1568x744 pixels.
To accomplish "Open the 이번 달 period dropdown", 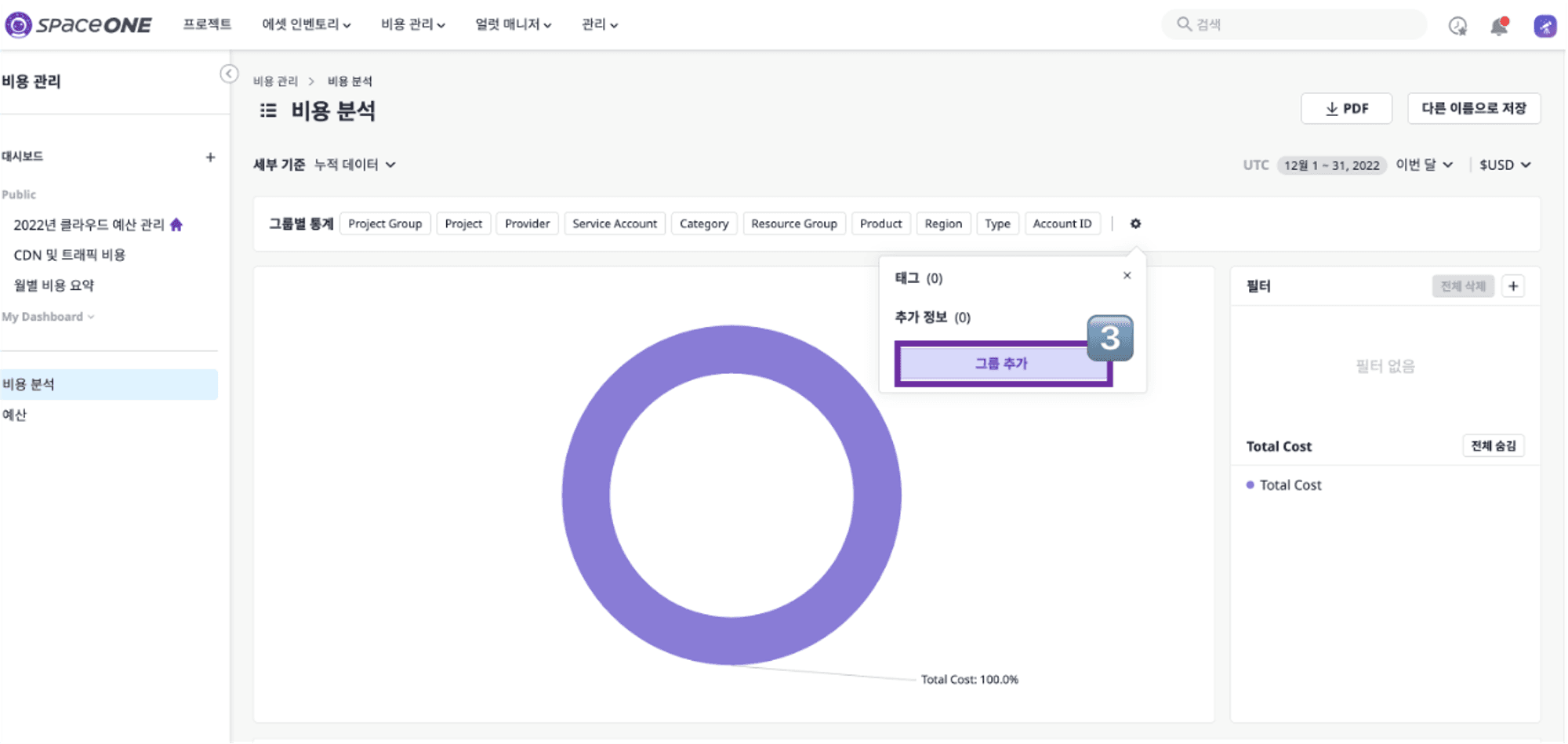I will (1425, 165).
